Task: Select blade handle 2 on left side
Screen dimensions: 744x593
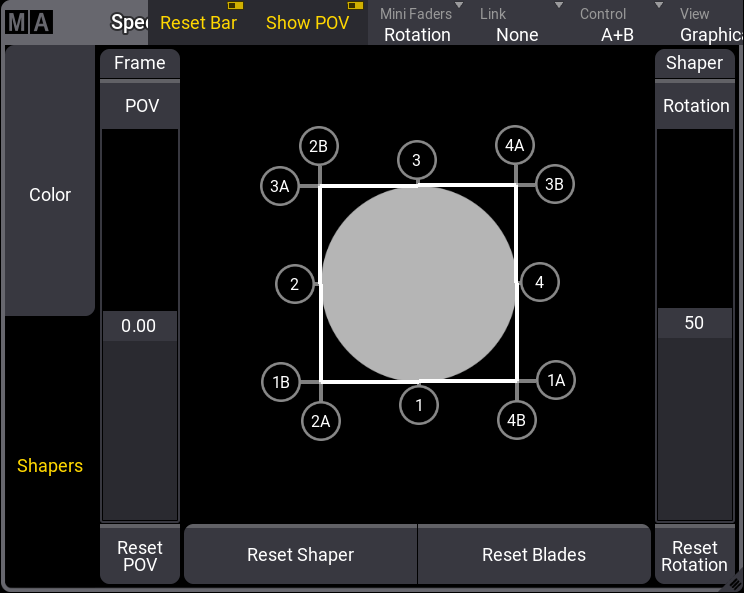Action: coord(295,284)
